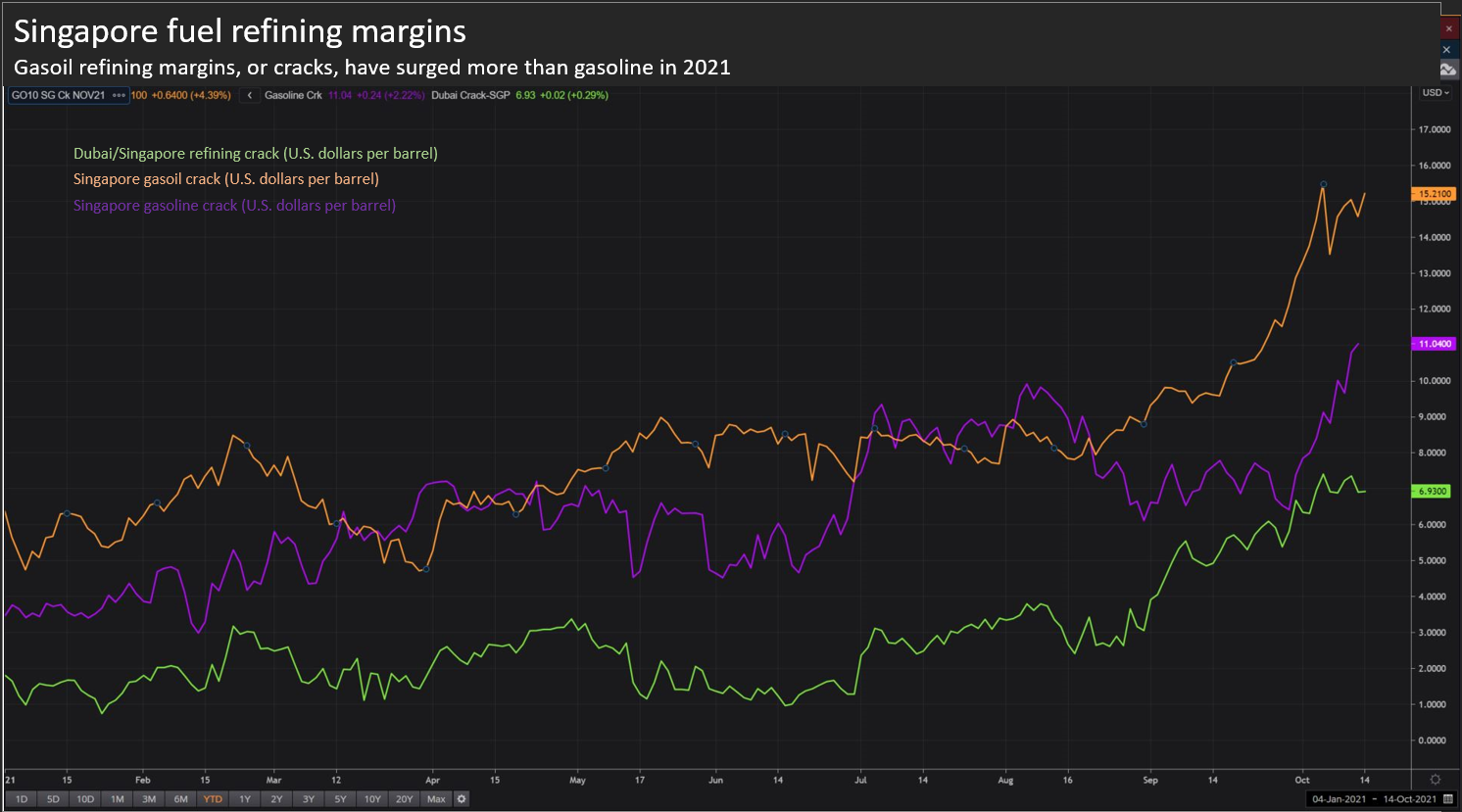The height and width of the screenshot is (812, 1462).
Task: Click the orange 15.2100 price tag
Action: (x=1433, y=194)
